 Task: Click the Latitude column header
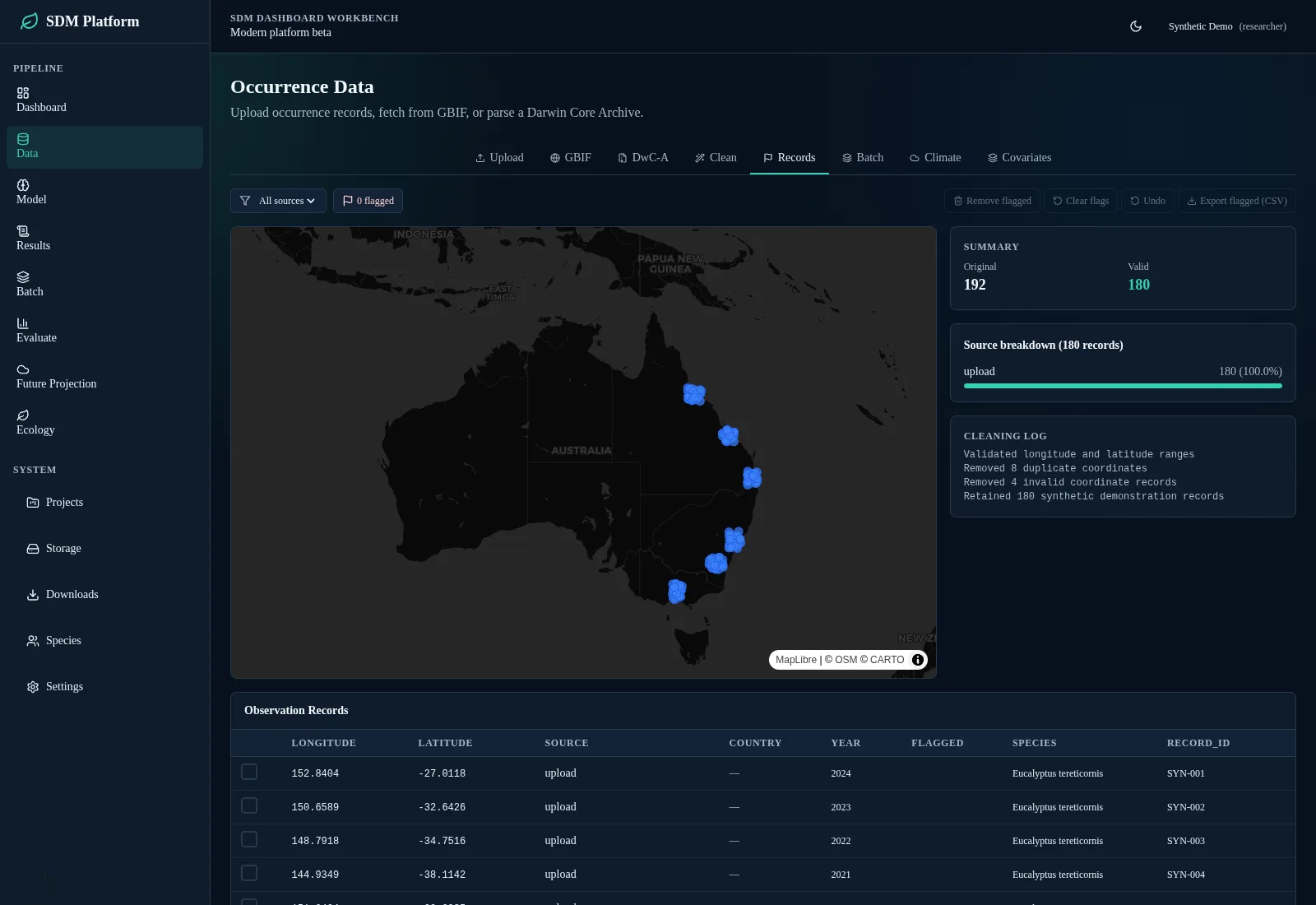point(445,743)
